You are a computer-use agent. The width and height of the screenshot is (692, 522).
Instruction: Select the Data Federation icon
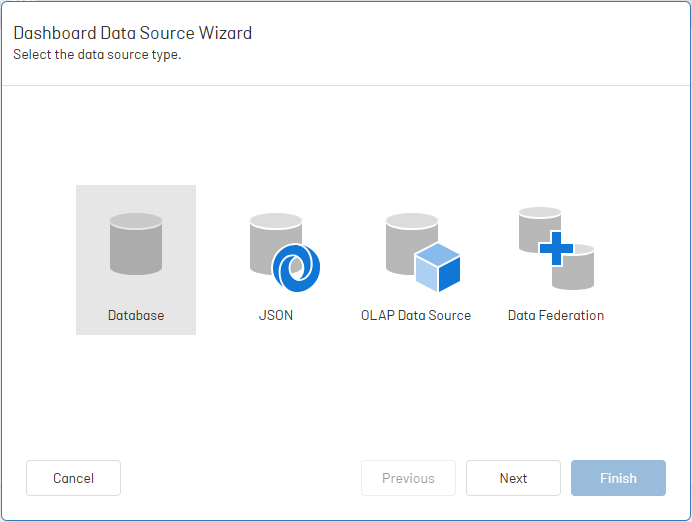point(556,248)
